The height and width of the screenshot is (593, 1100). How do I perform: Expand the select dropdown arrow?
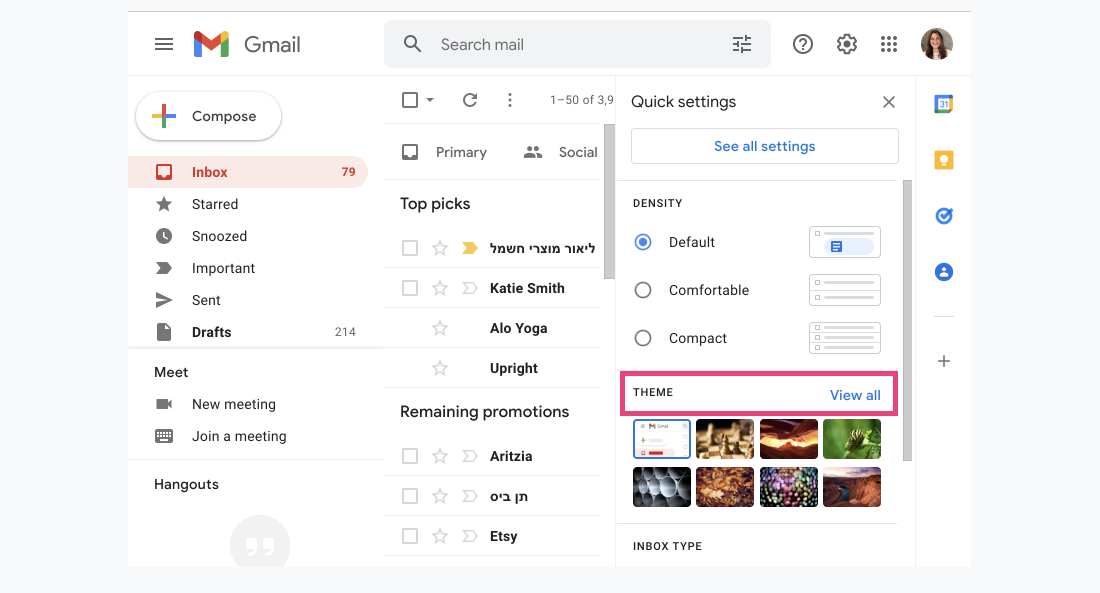430,100
